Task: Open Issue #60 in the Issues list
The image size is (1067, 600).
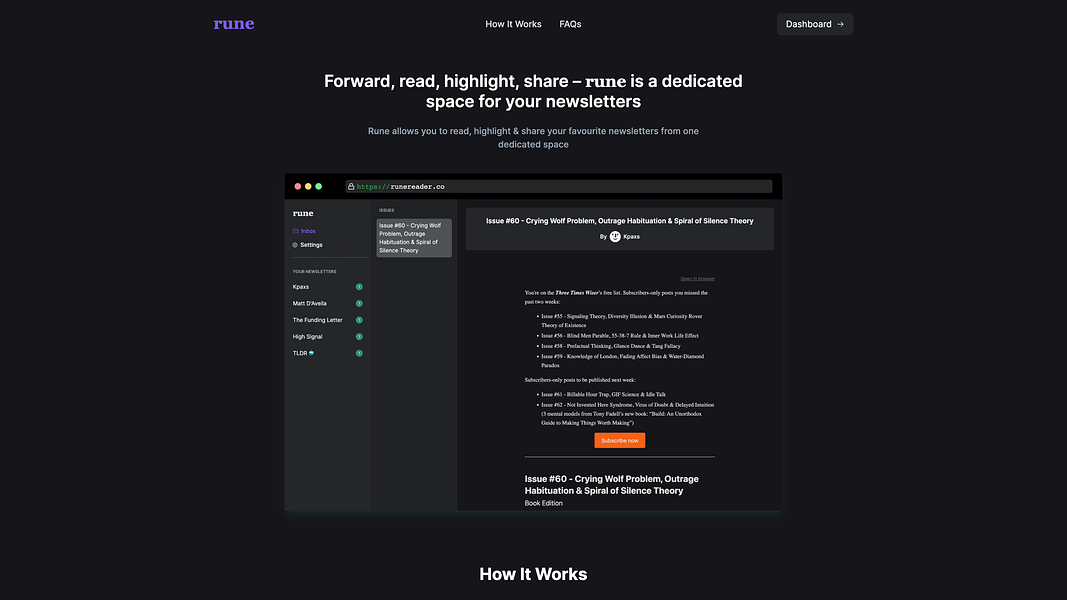Action: [414, 238]
